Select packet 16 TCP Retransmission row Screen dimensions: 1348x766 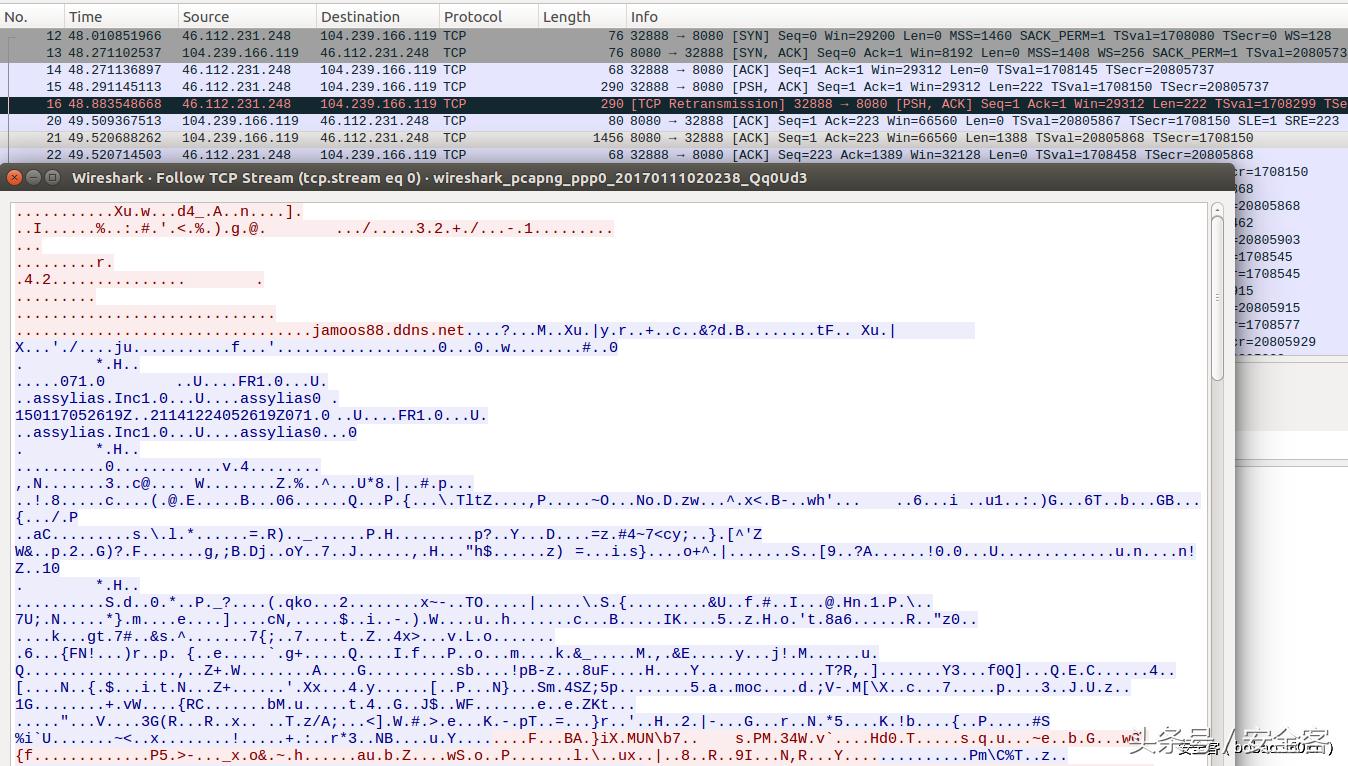[674, 104]
